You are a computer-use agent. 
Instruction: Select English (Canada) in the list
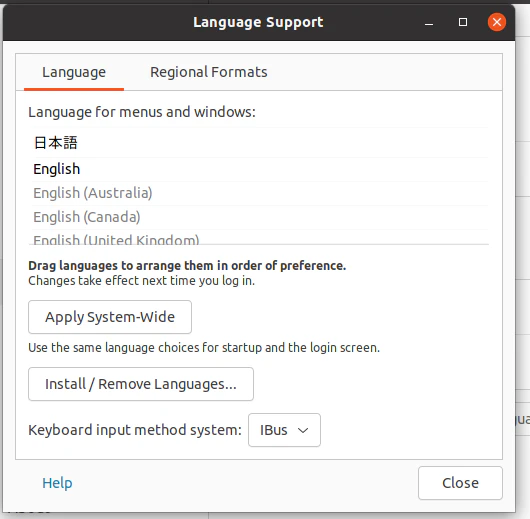point(260,217)
